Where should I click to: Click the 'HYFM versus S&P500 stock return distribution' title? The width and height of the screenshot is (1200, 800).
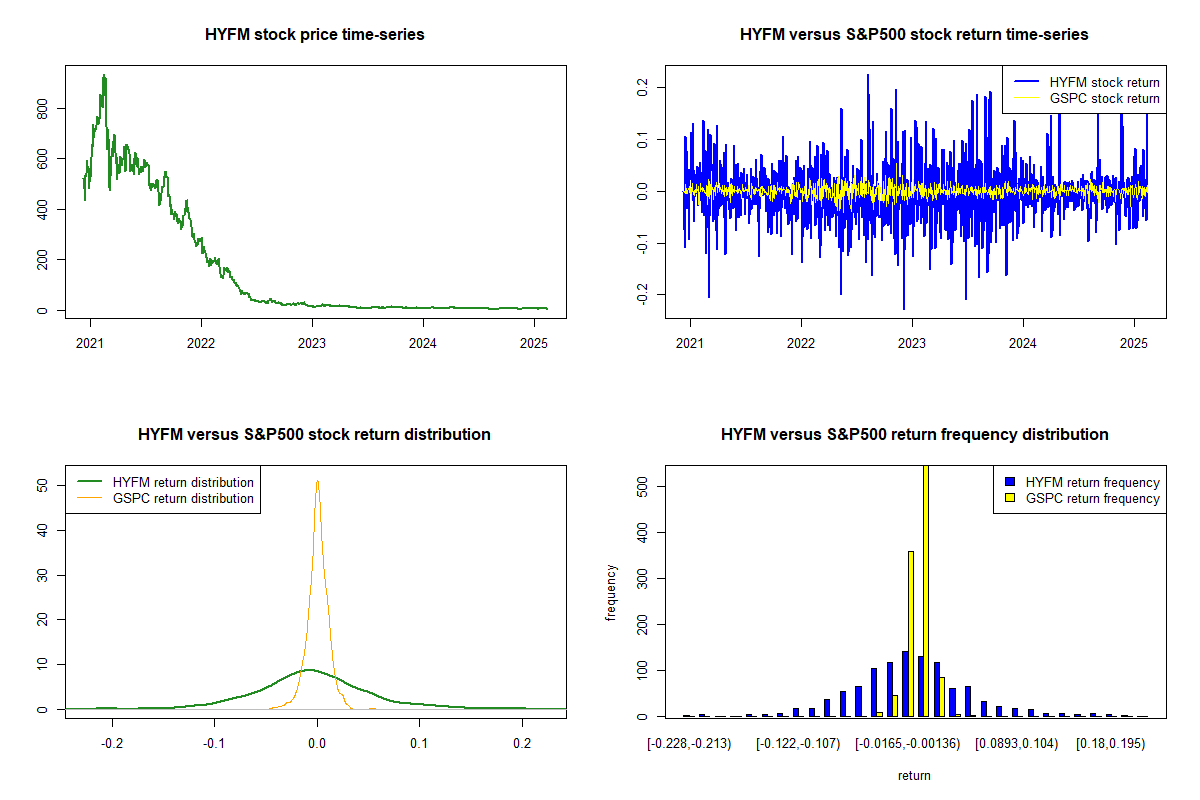[x=314, y=435]
